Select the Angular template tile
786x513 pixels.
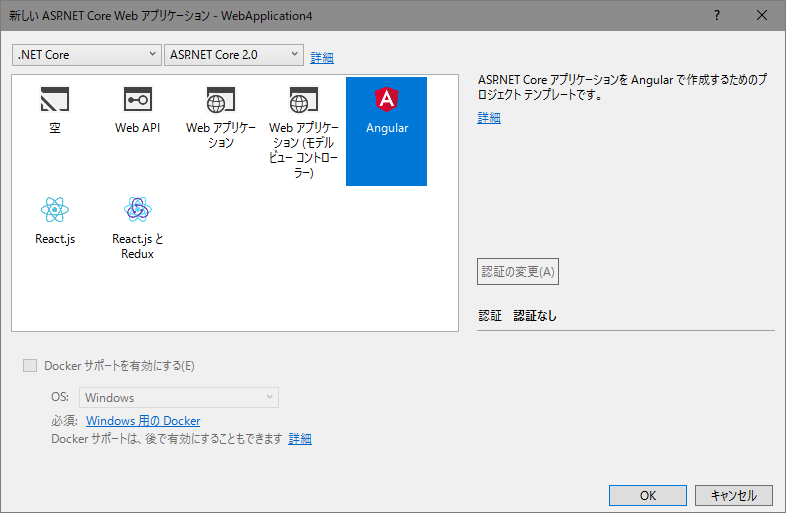coord(386,131)
